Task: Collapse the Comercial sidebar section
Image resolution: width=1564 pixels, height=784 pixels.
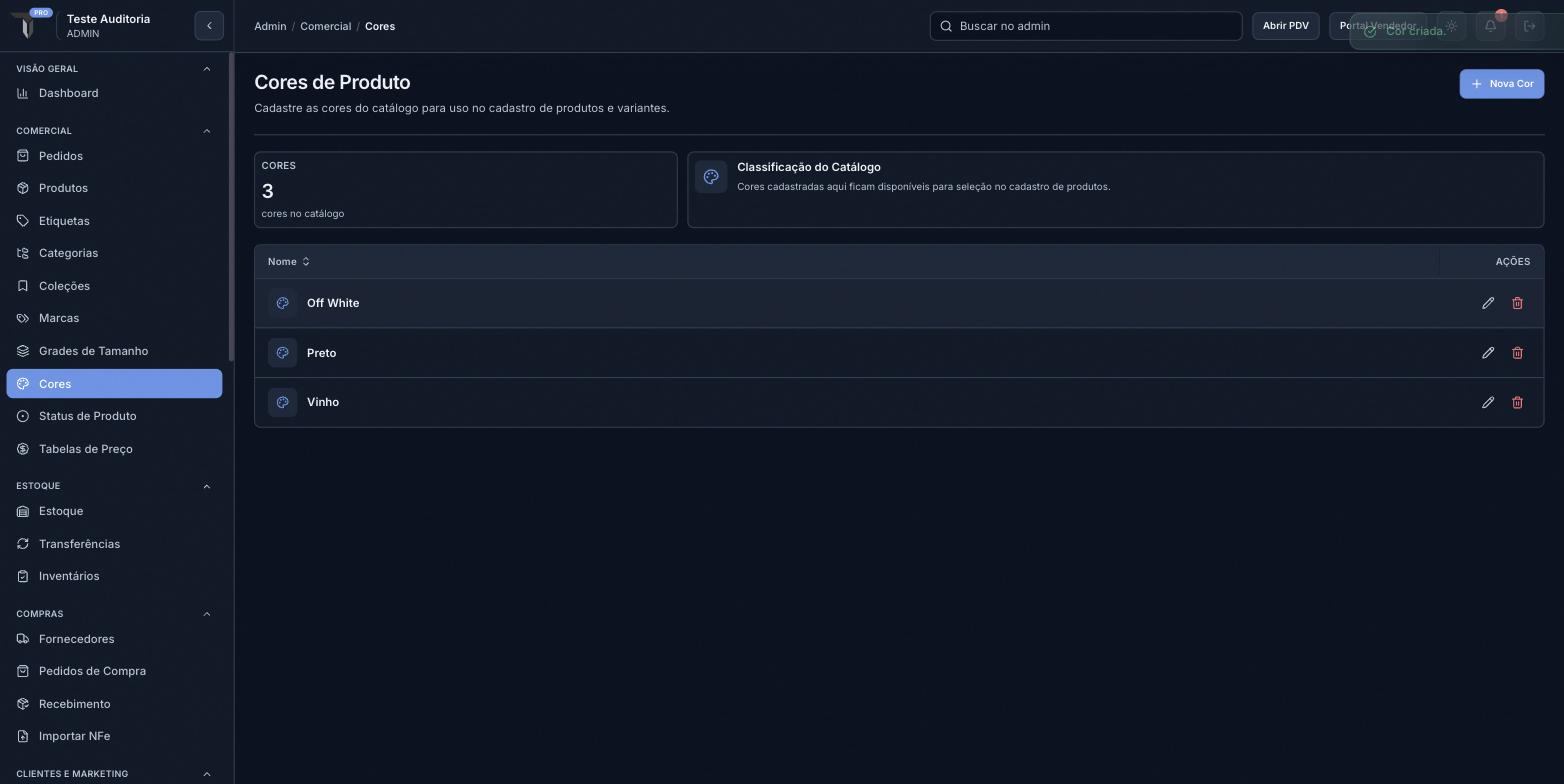Action: click(207, 131)
